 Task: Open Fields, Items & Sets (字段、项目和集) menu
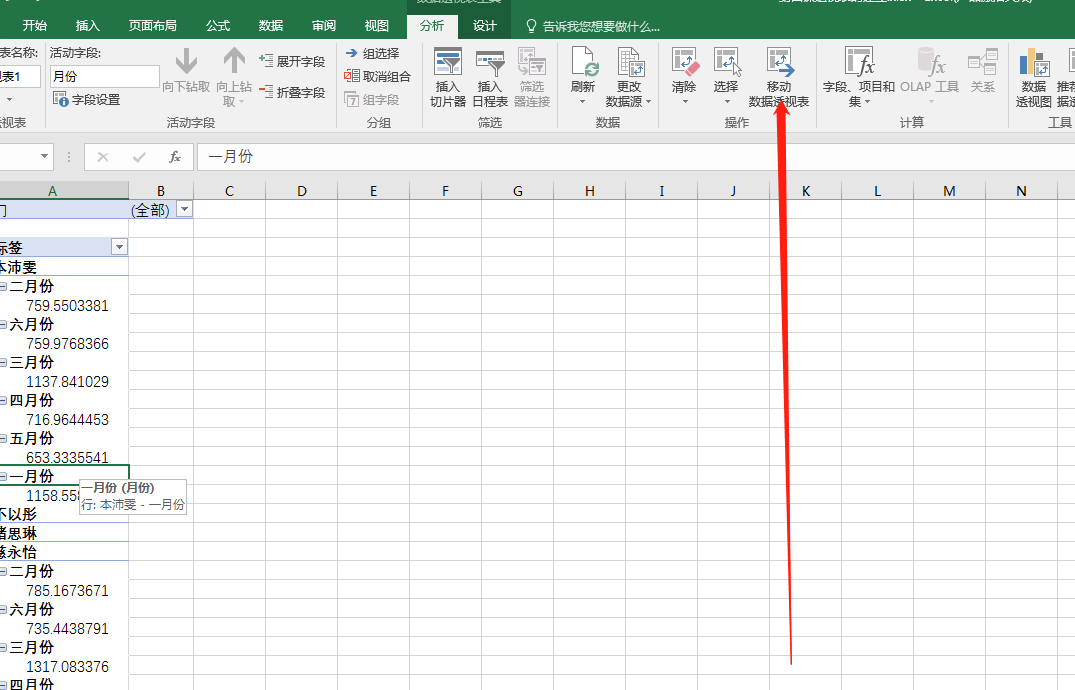coord(858,64)
